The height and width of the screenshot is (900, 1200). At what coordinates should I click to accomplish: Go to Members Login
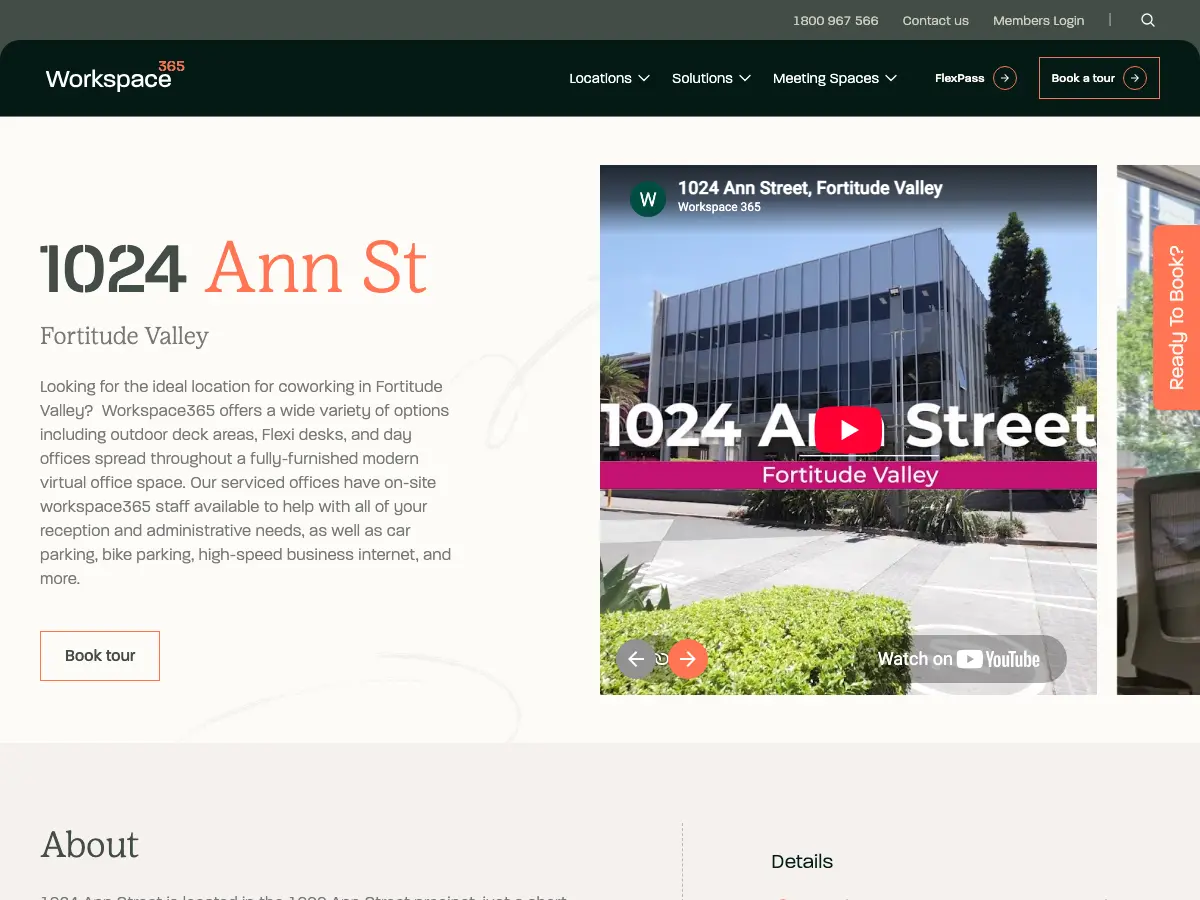1038,20
